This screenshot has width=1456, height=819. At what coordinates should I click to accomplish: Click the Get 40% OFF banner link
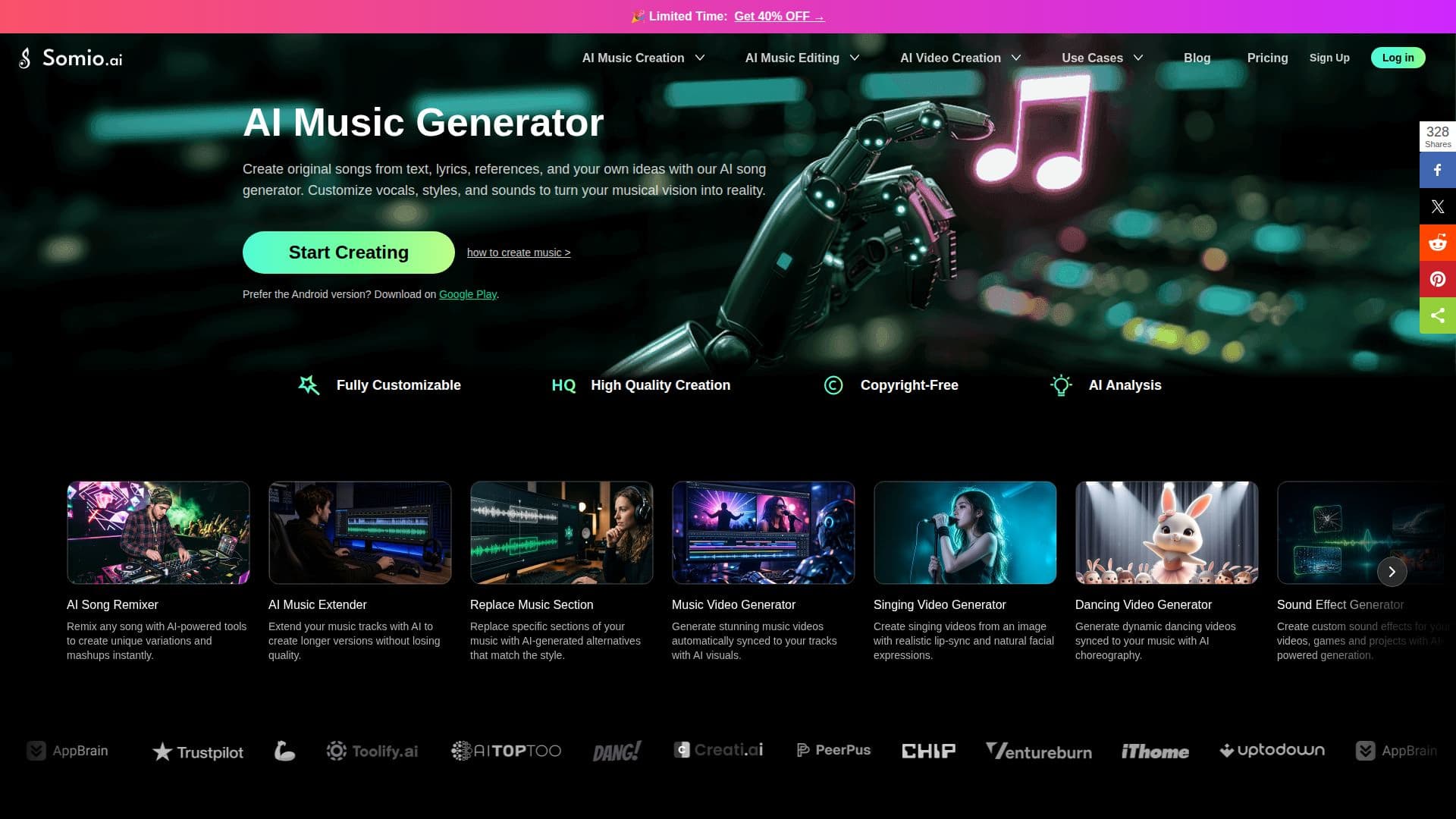click(779, 16)
